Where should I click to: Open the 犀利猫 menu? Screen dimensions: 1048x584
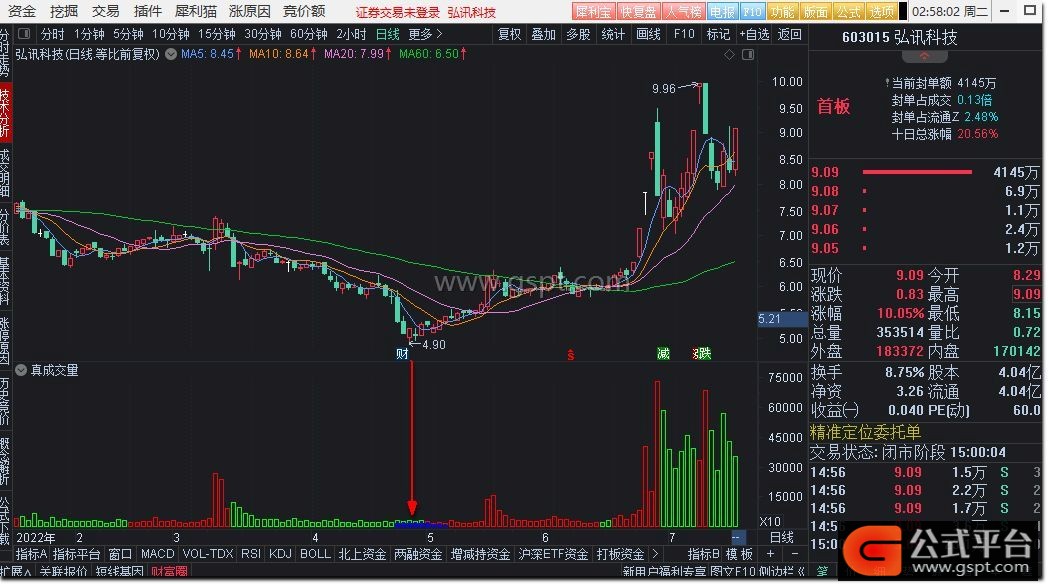pyautogui.click(x=196, y=11)
